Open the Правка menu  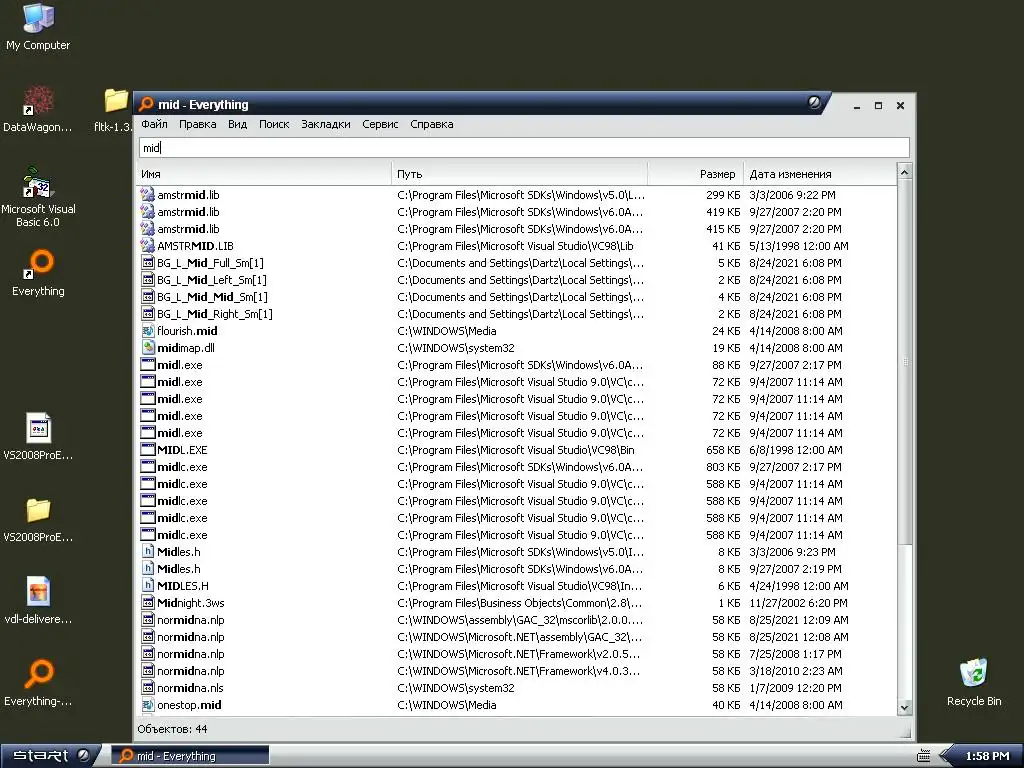coord(197,124)
